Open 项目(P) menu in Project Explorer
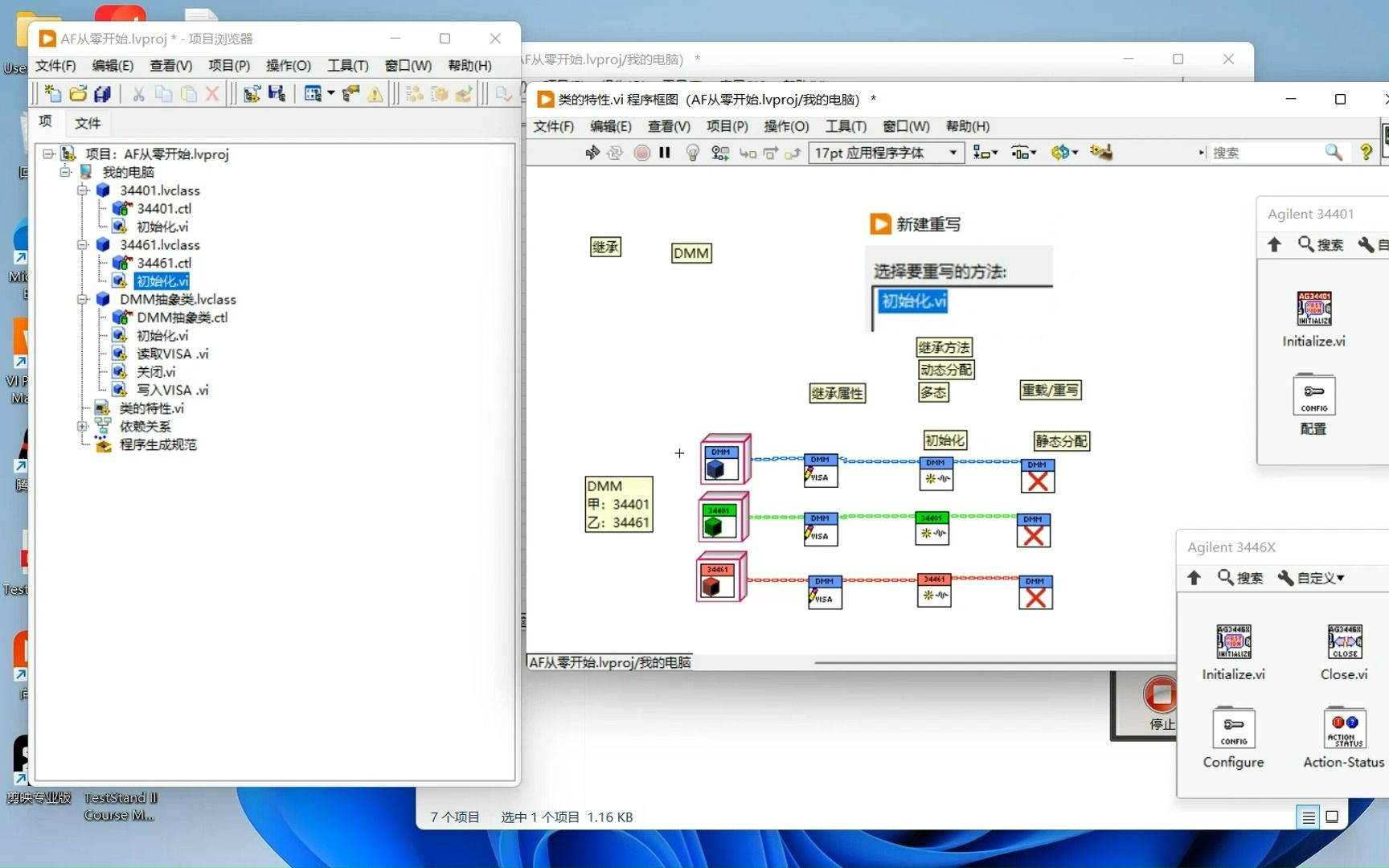 229,66
